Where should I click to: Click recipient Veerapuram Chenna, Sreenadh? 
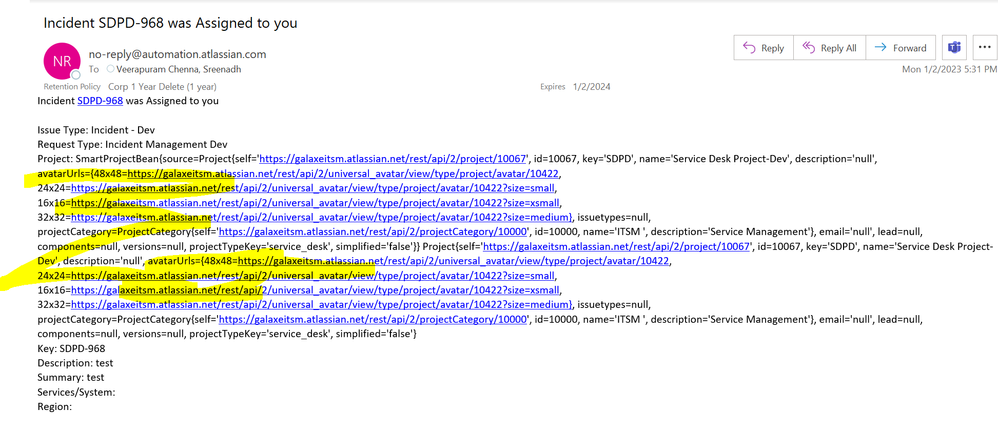[x=179, y=69]
